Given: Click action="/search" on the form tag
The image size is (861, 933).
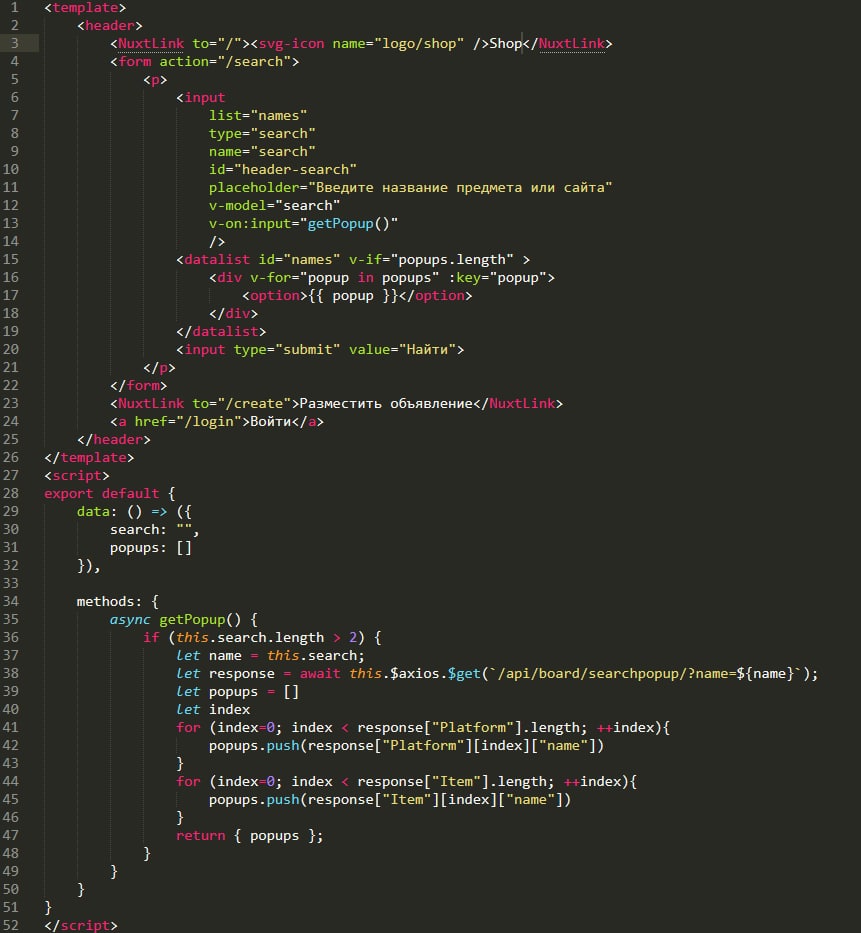Looking at the screenshot, I should pyautogui.click(x=226, y=62).
